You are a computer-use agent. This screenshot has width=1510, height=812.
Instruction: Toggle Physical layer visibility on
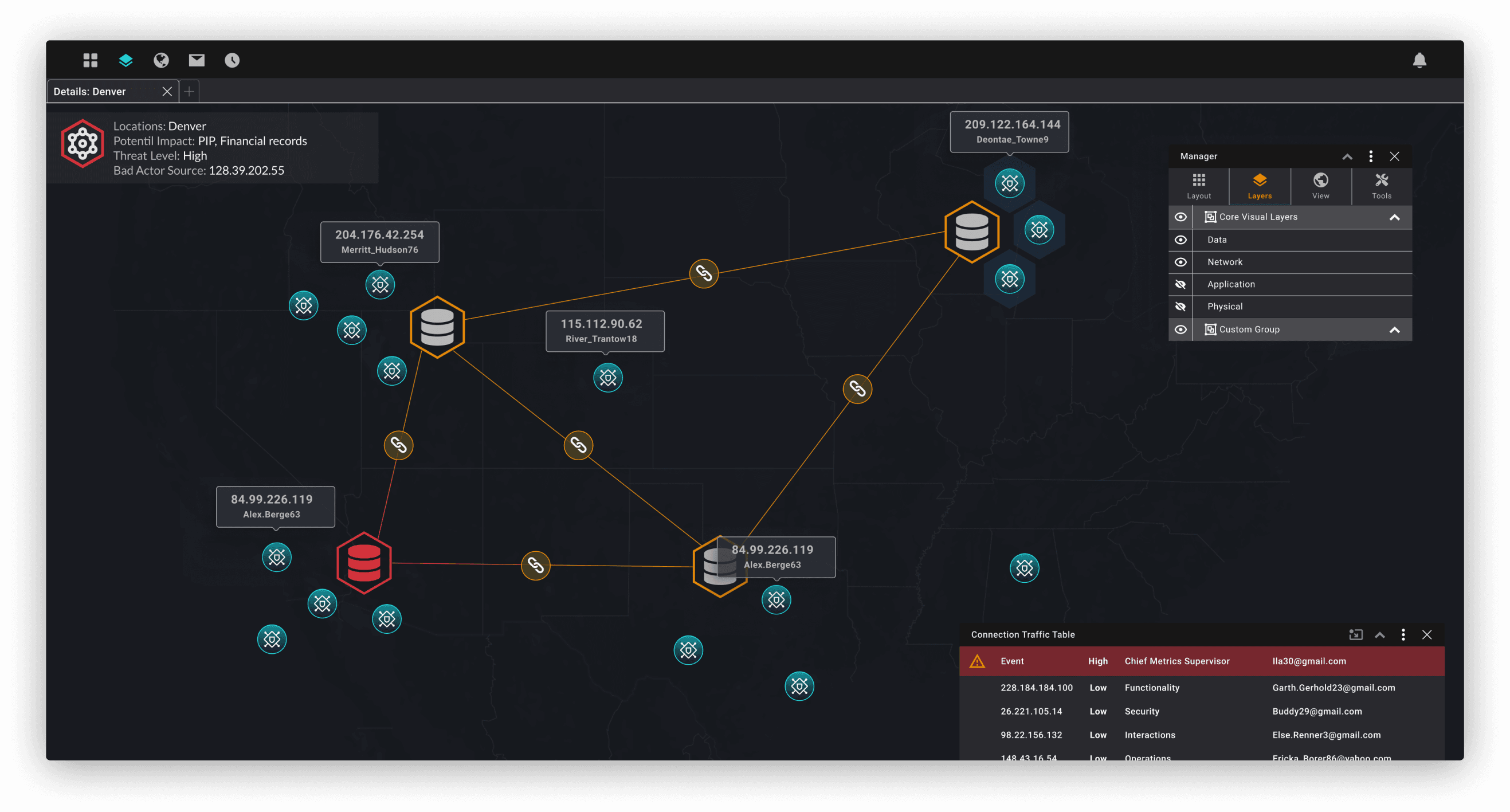[x=1180, y=307]
